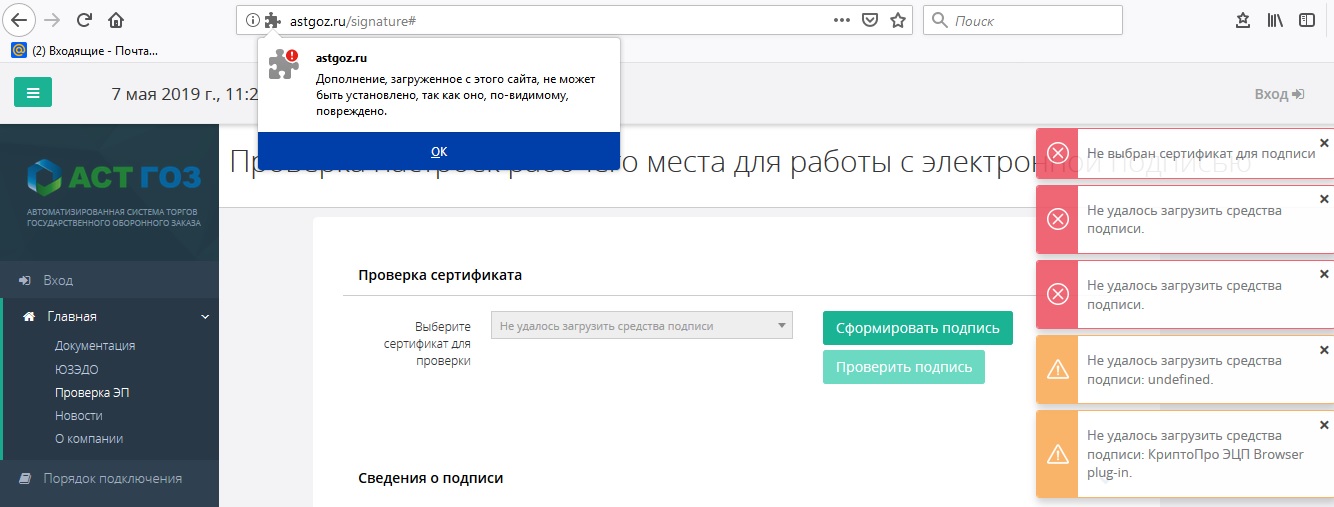The width and height of the screenshot is (1334, 507).
Task: Open the Проверка ЭП sidebar item
Action: [92, 392]
